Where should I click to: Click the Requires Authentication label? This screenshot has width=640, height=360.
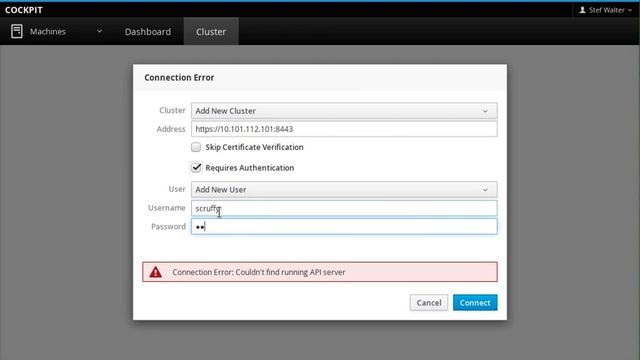click(x=249, y=168)
